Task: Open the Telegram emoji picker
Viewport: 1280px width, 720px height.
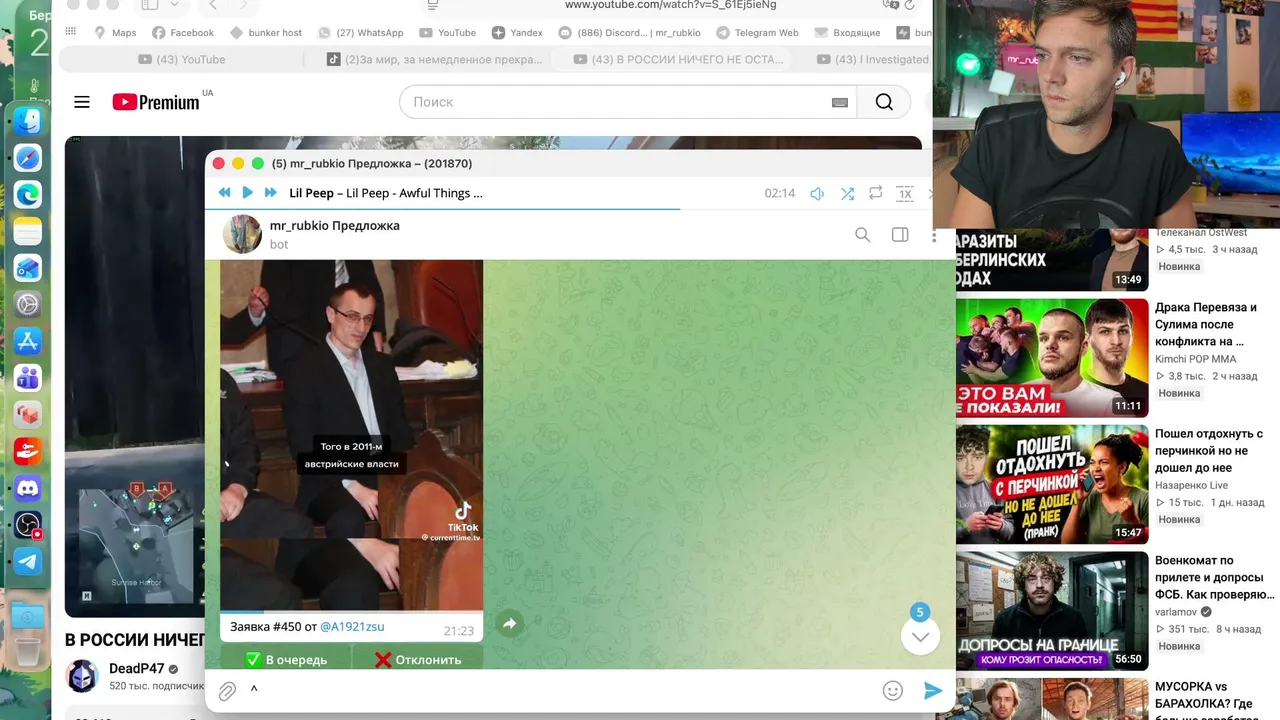Action: (893, 691)
